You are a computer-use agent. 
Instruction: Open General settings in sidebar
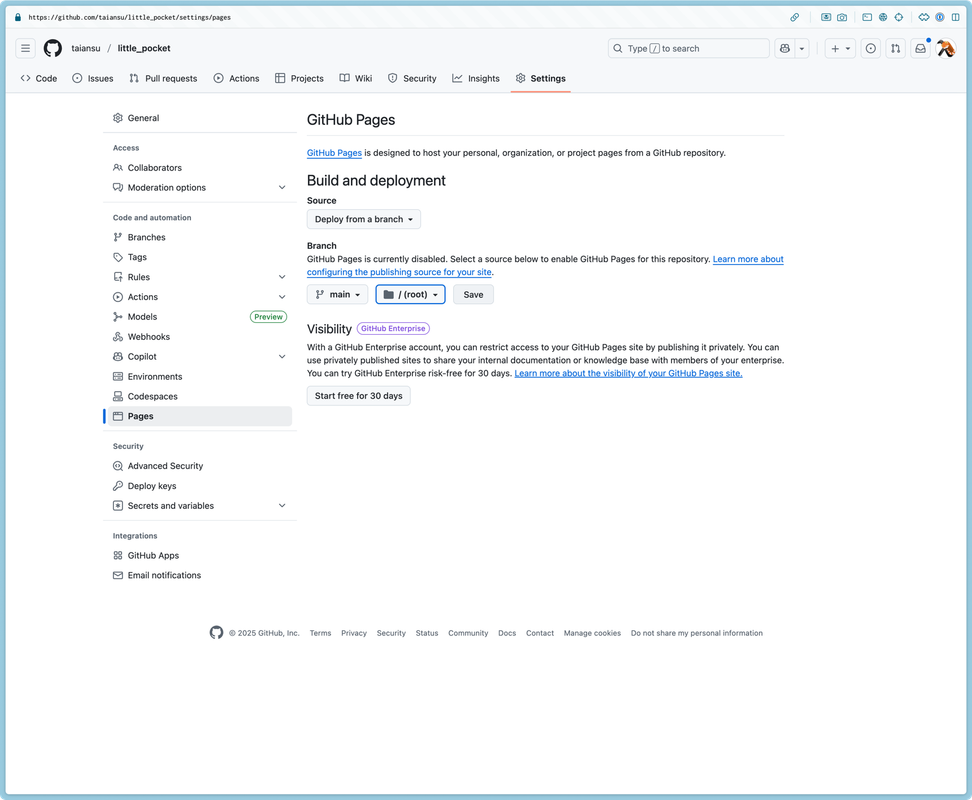click(200, 118)
